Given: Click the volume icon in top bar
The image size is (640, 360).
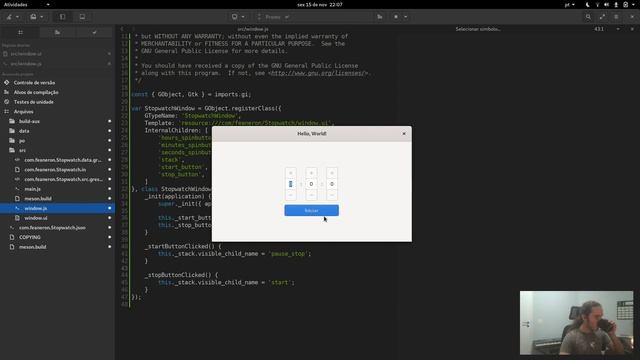Looking at the screenshot, I should point(607,4).
